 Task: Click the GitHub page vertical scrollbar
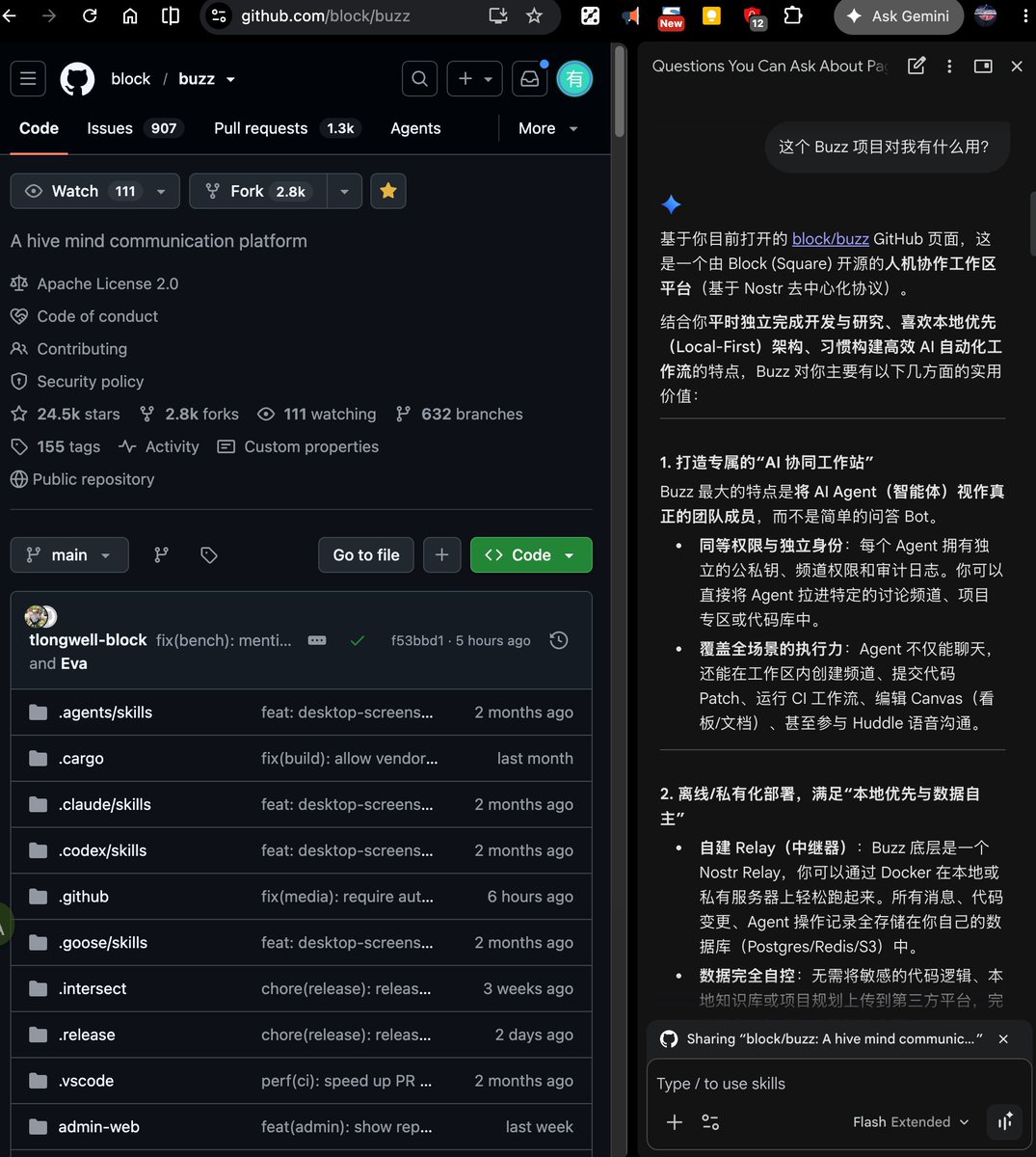point(618,92)
